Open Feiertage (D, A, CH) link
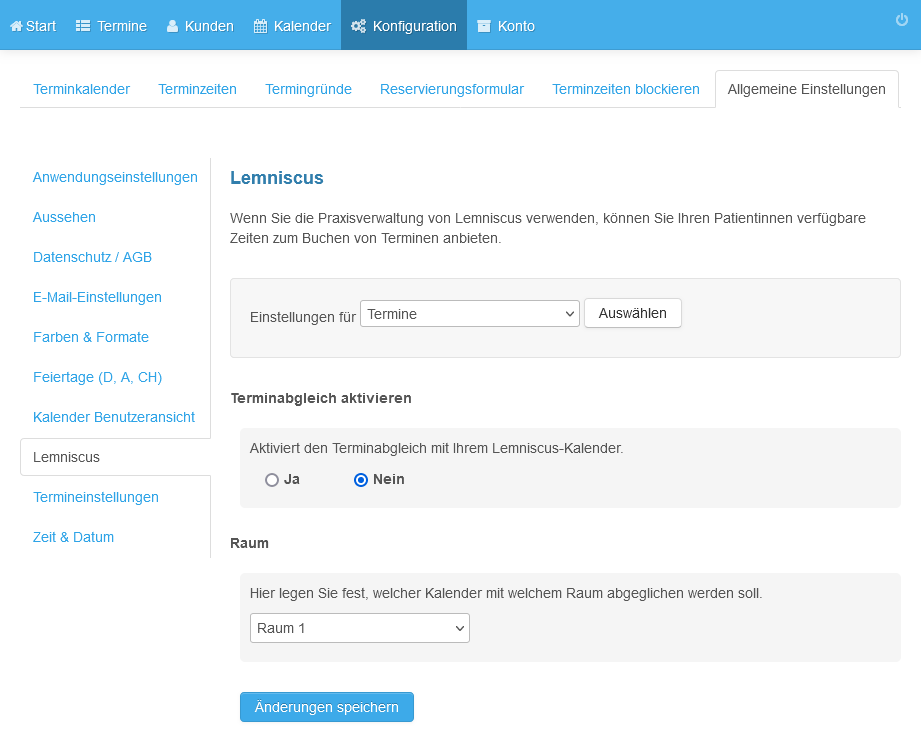 (x=98, y=377)
